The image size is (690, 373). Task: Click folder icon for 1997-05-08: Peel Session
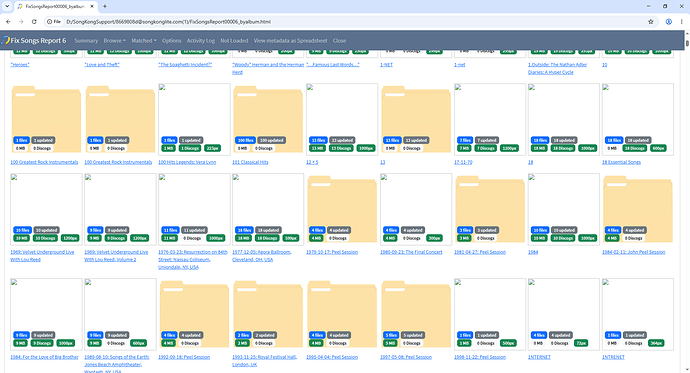point(416,314)
